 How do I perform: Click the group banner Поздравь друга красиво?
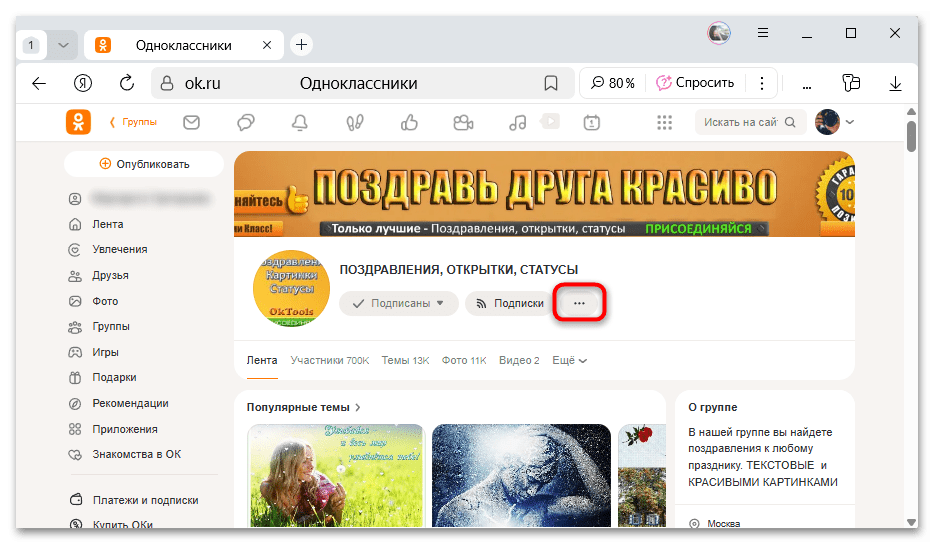click(x=544, y=194)
